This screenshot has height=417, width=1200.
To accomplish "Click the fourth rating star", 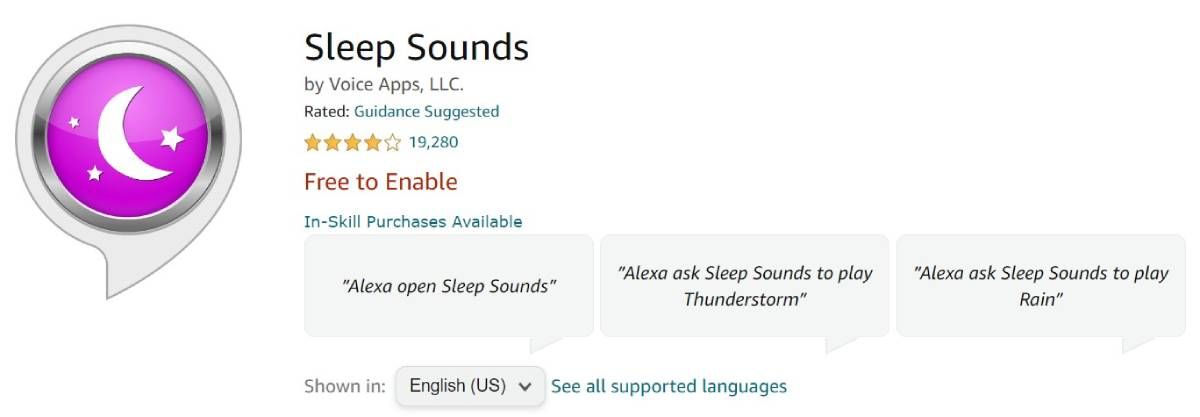I will click(373, 142).
